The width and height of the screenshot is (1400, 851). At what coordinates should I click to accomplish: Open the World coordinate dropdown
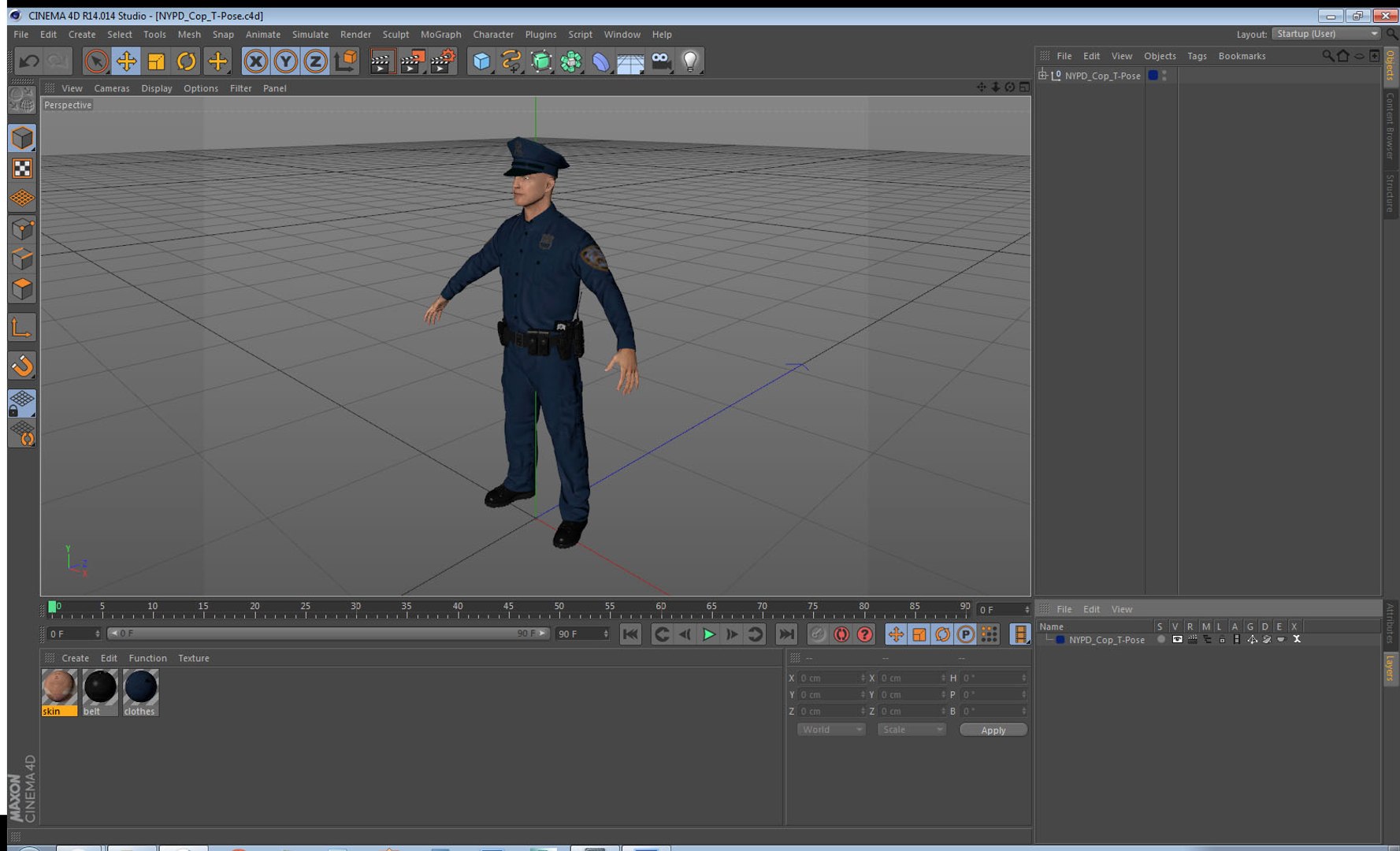point(831,730)
